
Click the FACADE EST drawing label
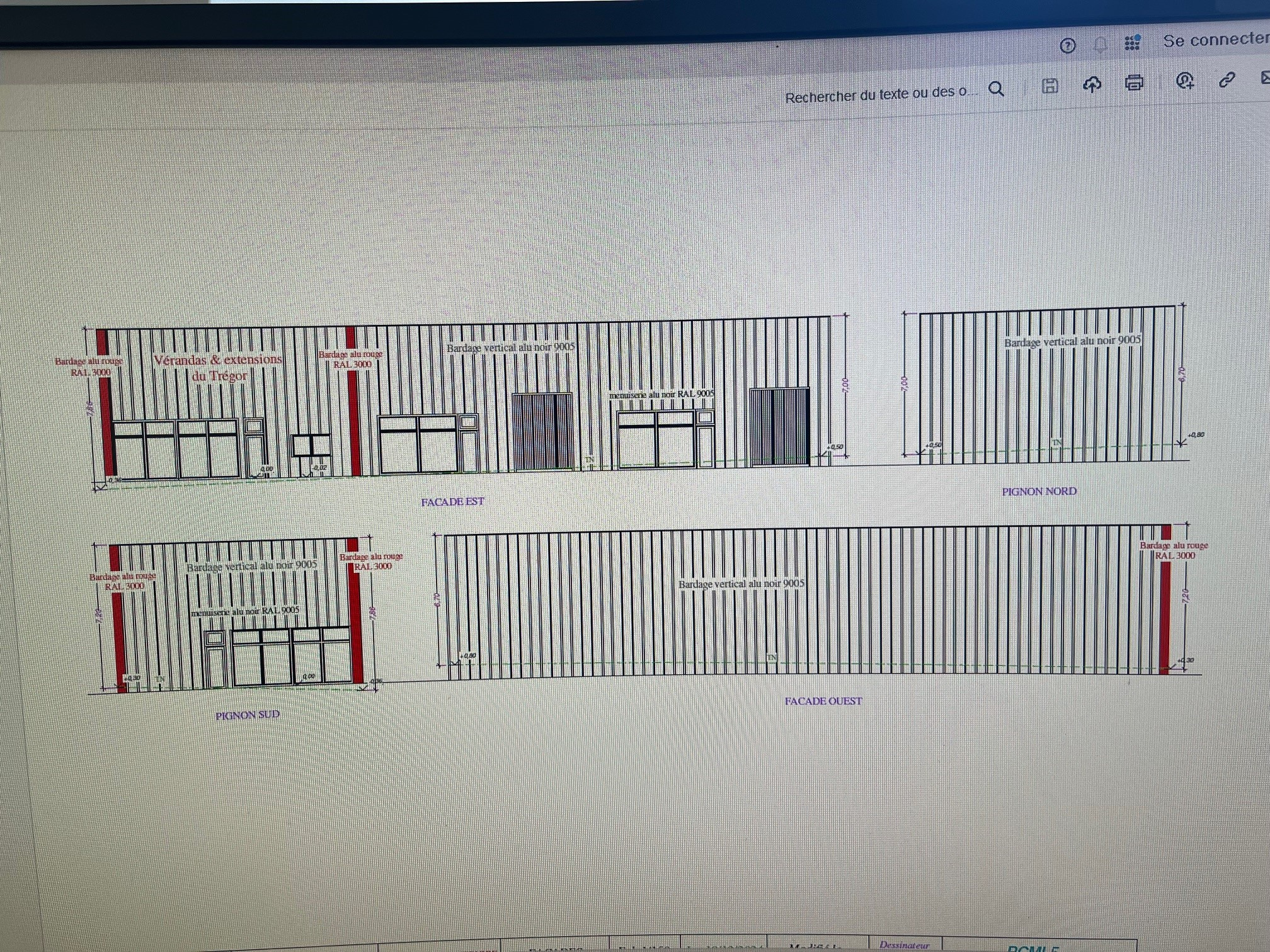tap(452, 502)
